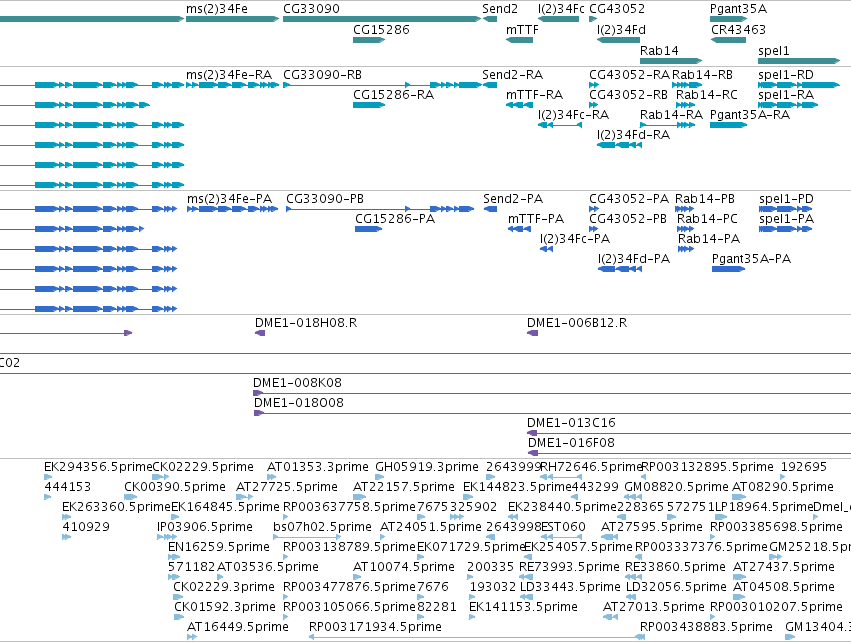Open EST RE73993.5prime label
This screenshot has height=642, width=851.
click(x=569, y=567)
